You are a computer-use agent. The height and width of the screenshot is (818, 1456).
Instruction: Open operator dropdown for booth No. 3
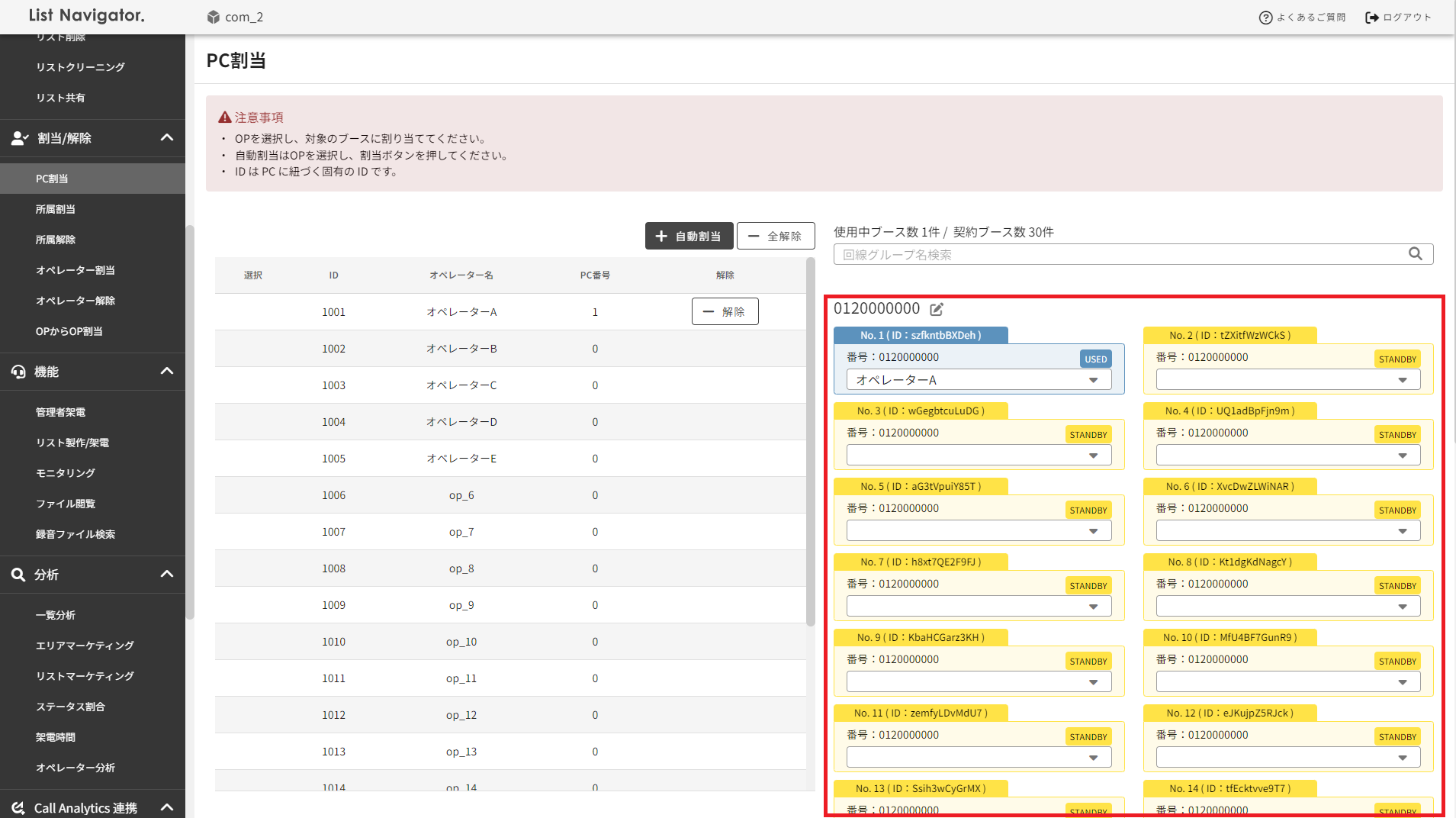point(979,456)
